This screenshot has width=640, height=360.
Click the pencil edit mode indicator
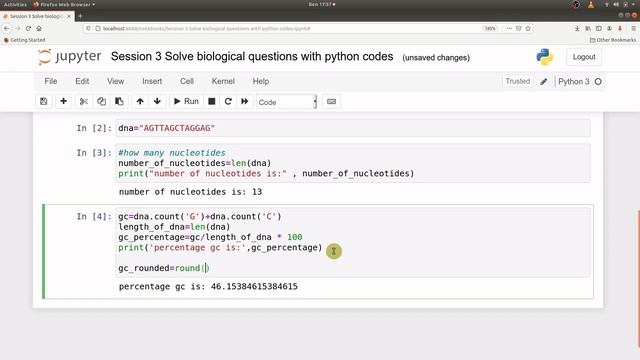click(x=544, y=82)
